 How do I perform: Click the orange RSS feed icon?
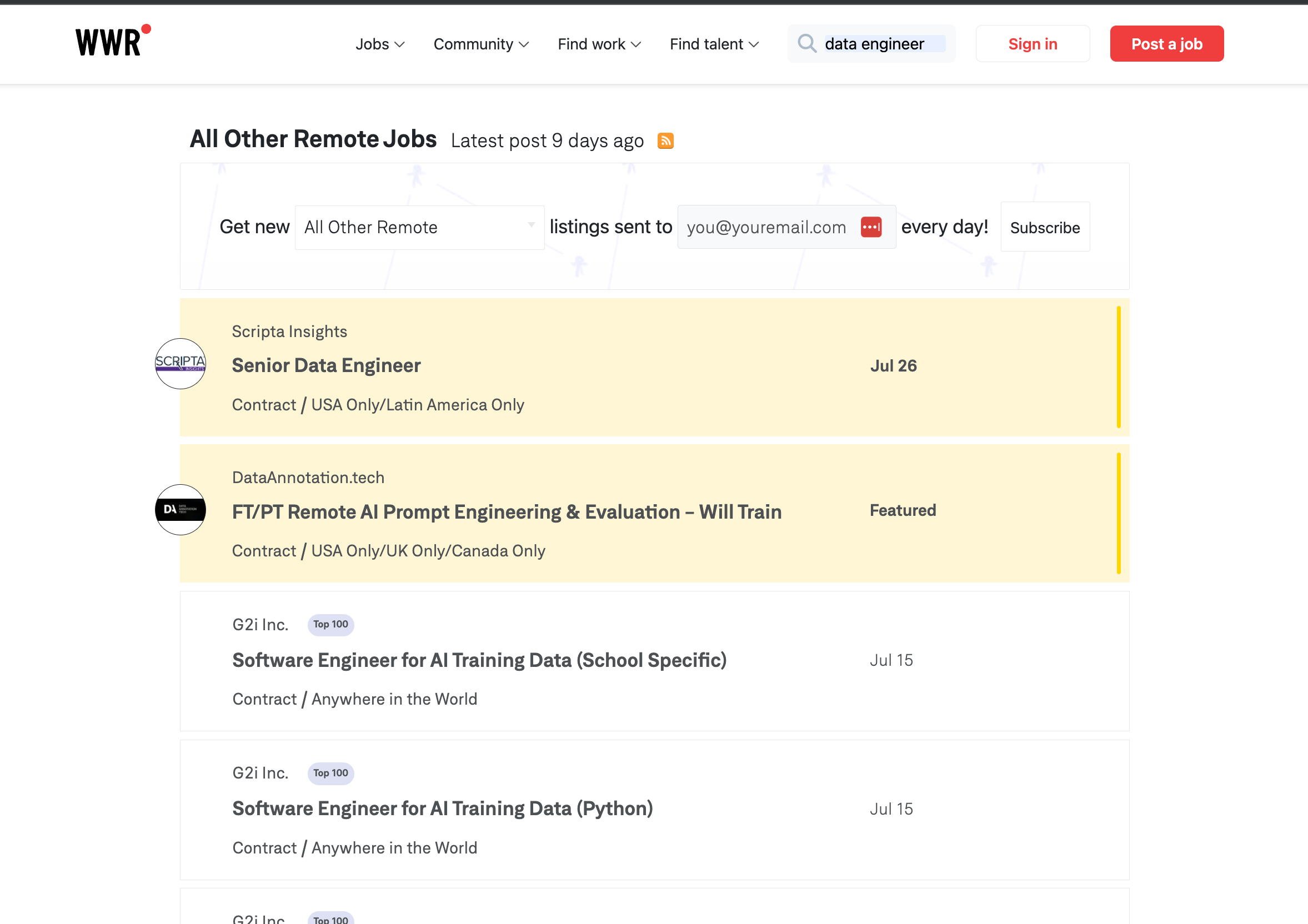tap(665, 140)
